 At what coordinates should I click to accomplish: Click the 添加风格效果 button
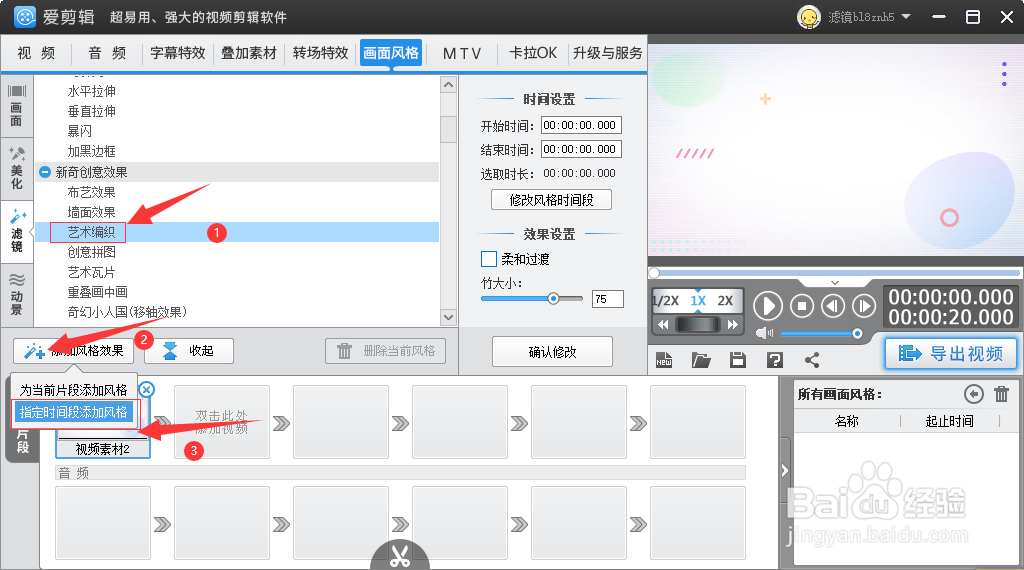point(73,351)
